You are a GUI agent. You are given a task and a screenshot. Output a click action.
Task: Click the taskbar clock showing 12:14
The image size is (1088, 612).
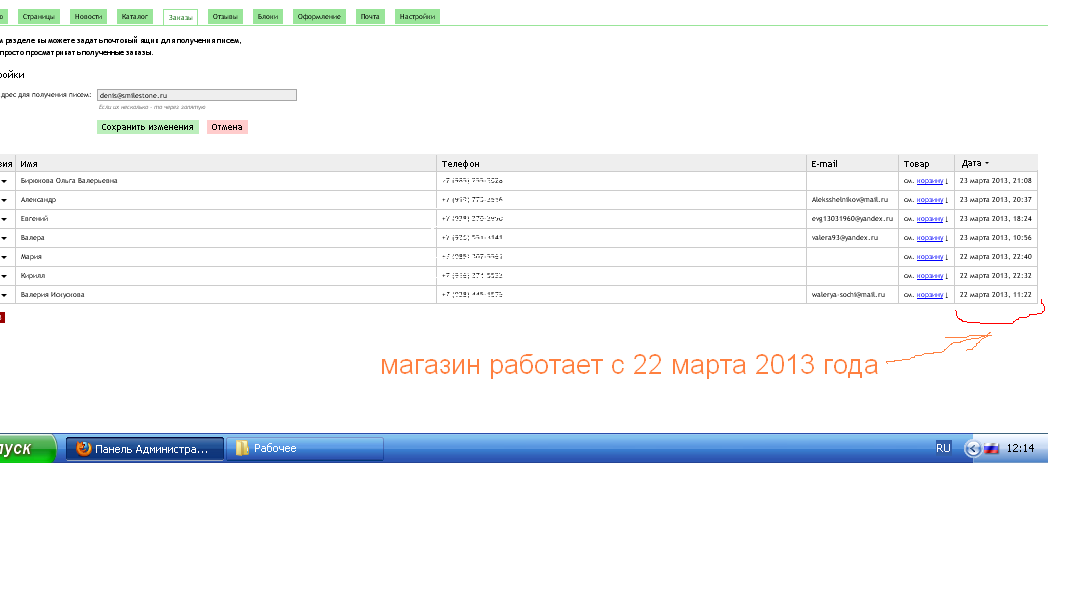1020,448
